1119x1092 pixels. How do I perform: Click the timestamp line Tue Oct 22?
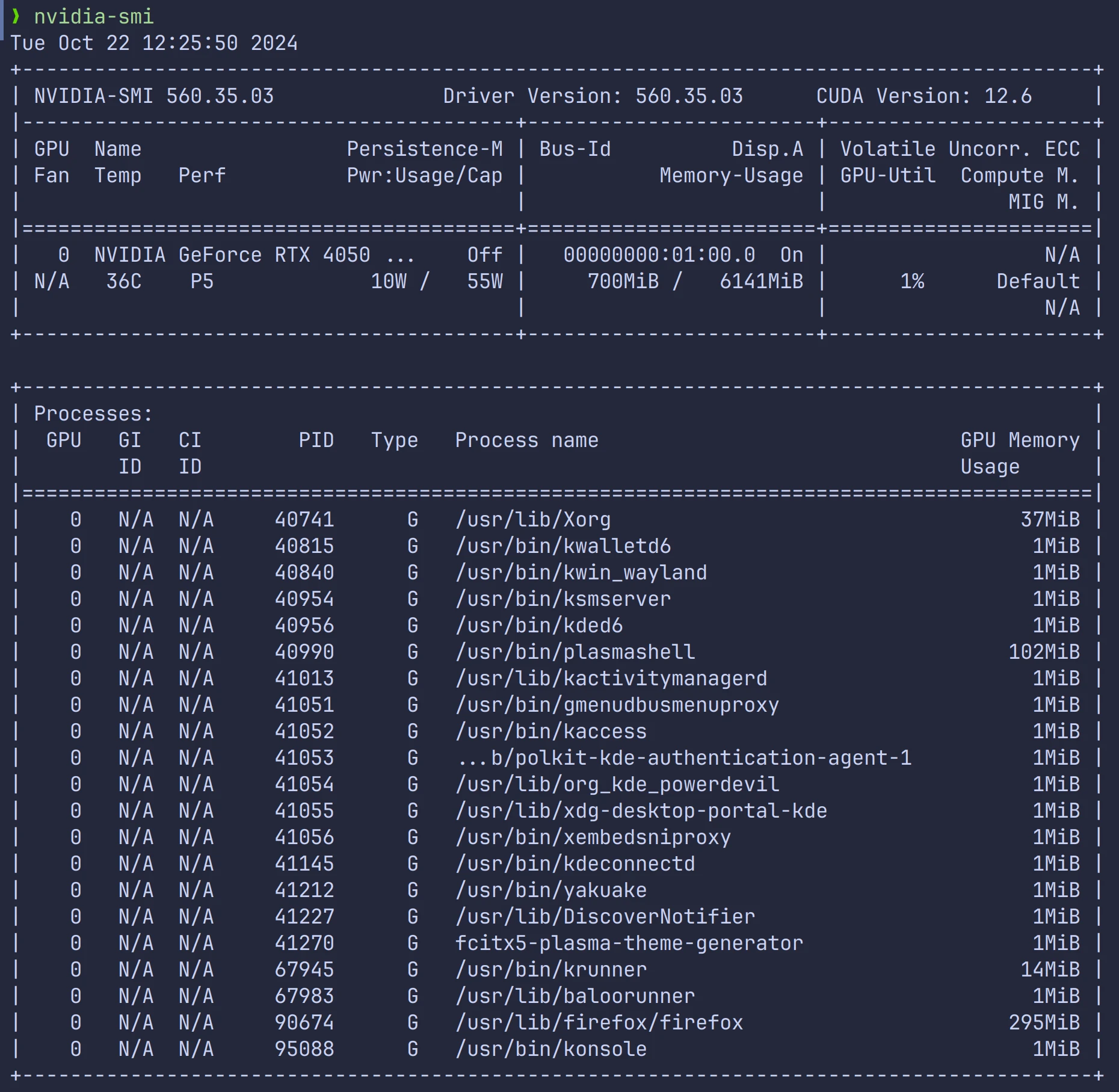pyautogui.click(x=154, y=43)
